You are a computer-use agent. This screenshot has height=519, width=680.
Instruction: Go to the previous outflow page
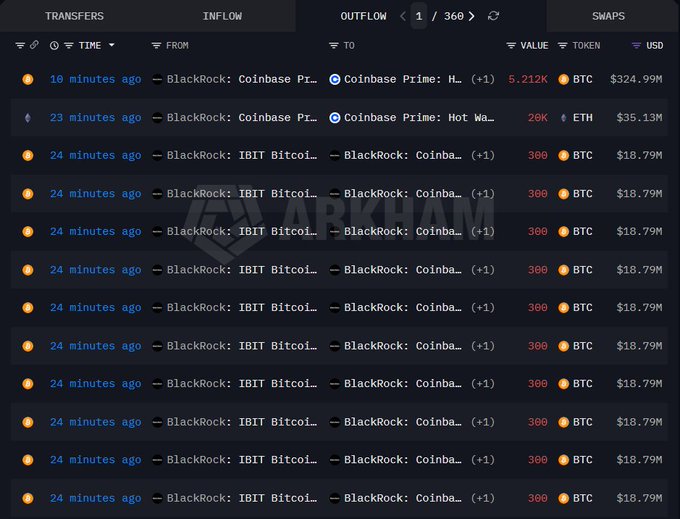[403, 16]
